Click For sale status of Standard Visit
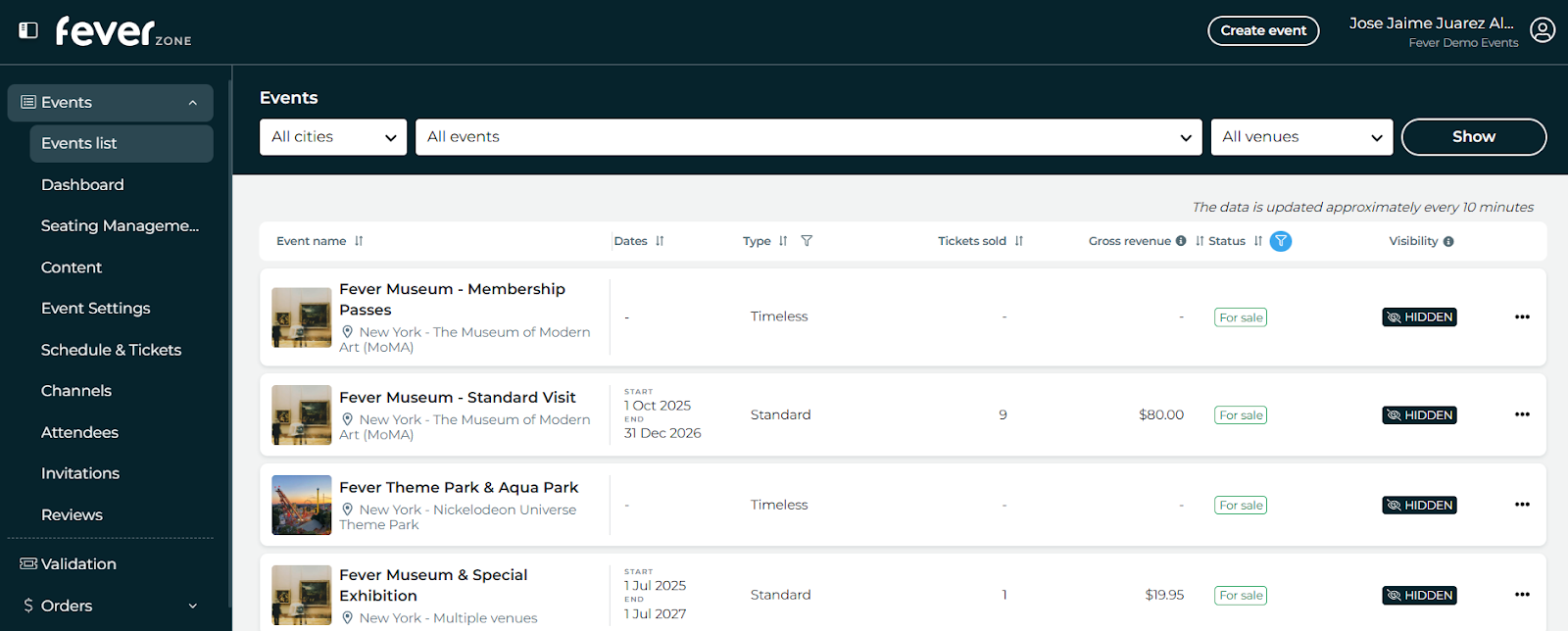Image resolution: width=1568 pixels, height=631 pixels. 1241,415
